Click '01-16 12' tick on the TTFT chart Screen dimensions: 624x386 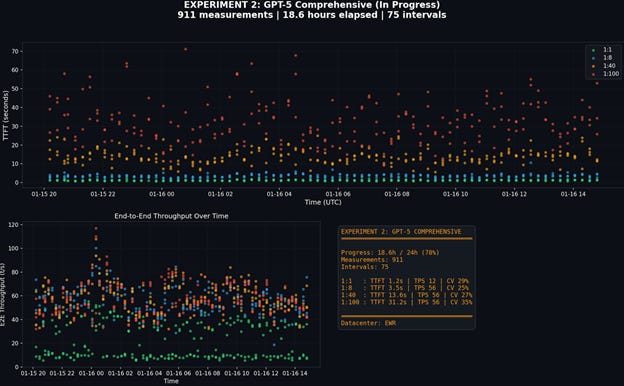(x=514, y=194)
